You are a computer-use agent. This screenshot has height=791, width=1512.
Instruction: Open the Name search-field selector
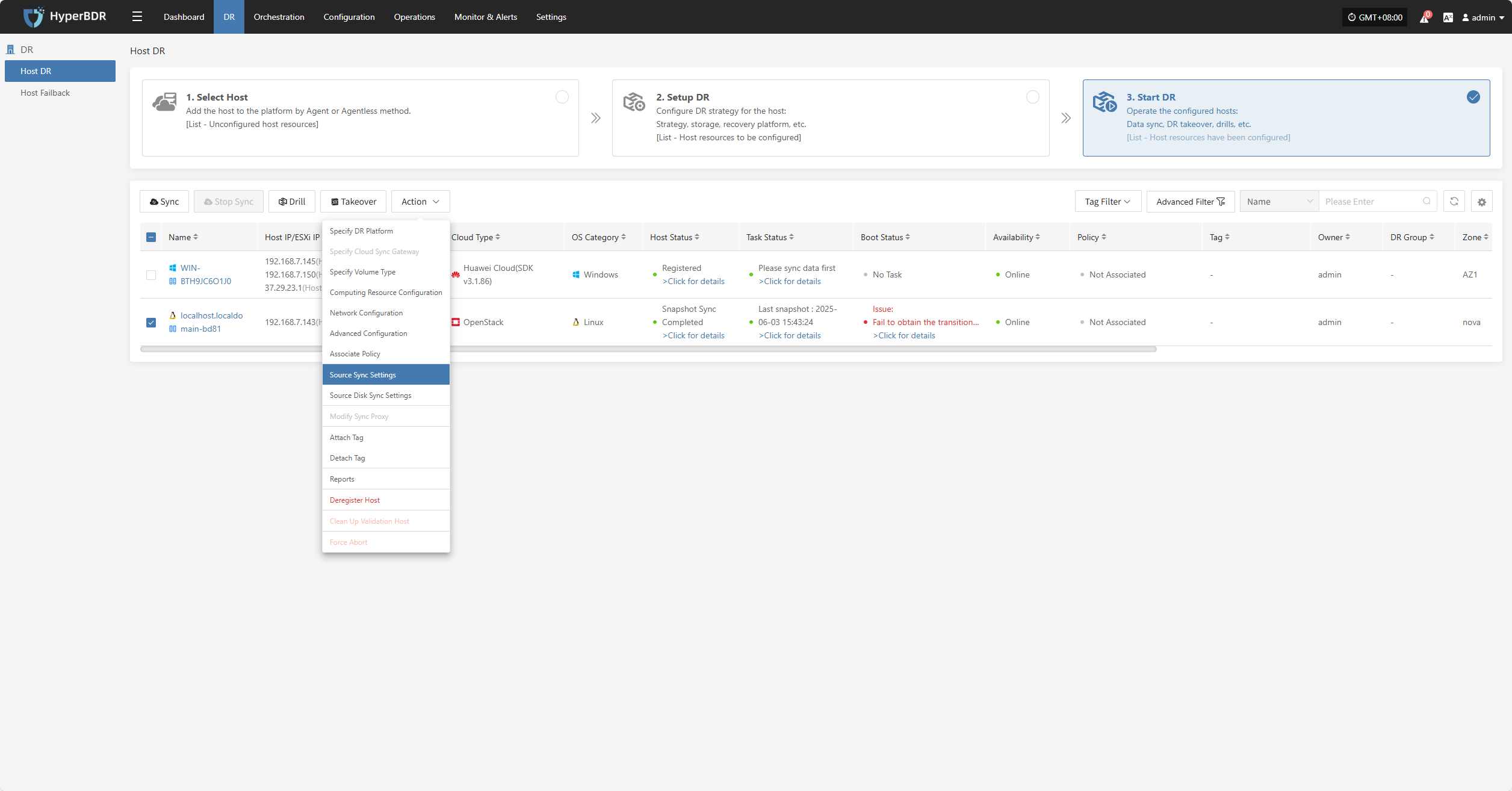pyautogui.click(x=1280, y=202)
